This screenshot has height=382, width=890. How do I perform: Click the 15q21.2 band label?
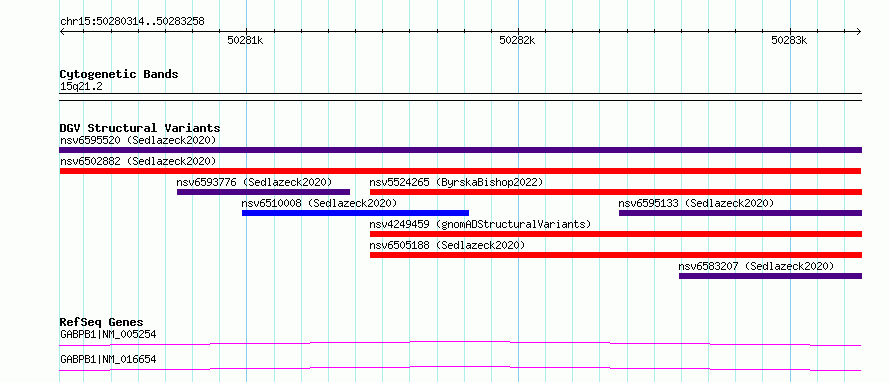point(81,87)
